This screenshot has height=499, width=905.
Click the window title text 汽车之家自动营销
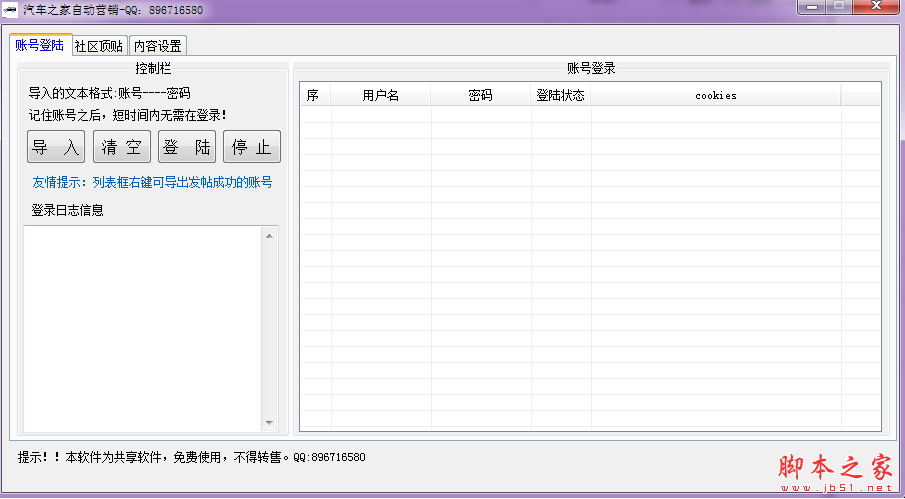(113, 10)
